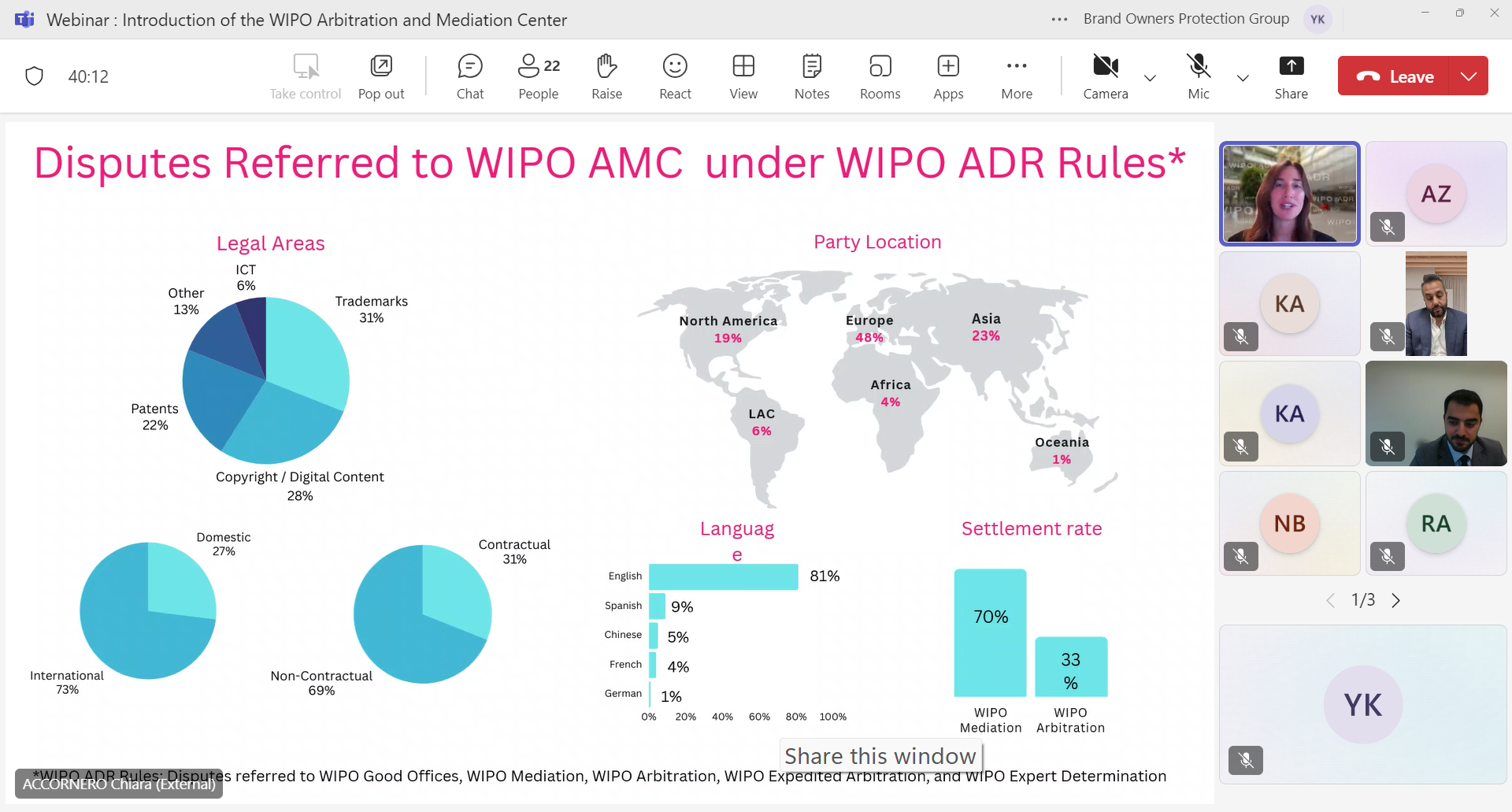
Task: Go to next participants page
Action: pos(1396,601)
